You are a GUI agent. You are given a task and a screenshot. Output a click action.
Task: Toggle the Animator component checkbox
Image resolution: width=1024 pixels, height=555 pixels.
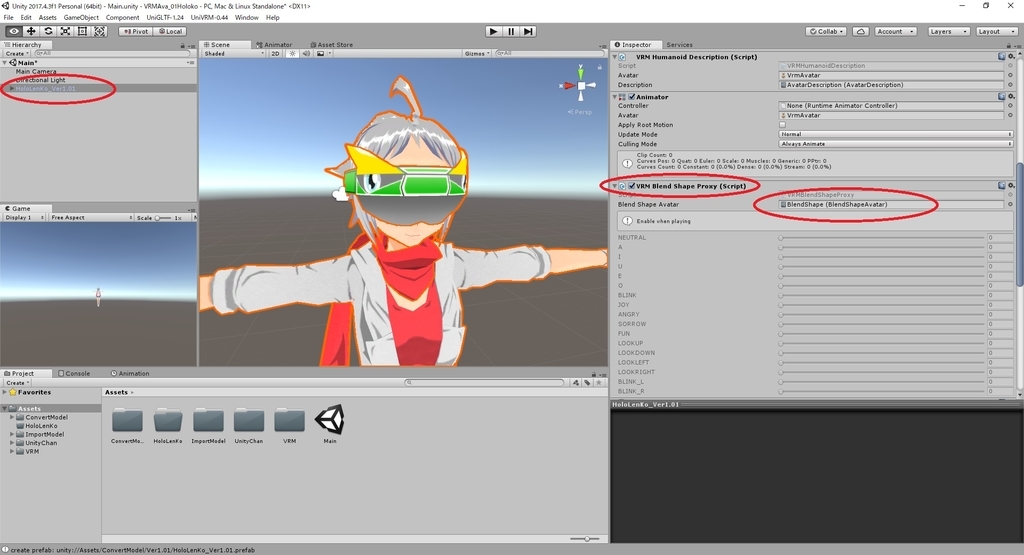click(632, 97)
